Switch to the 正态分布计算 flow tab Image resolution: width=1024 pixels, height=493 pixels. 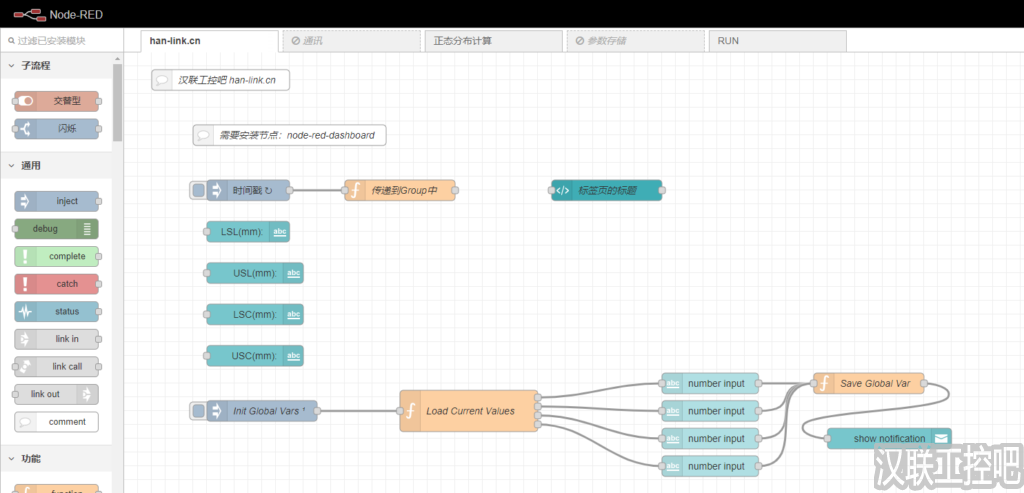[493, 40]
